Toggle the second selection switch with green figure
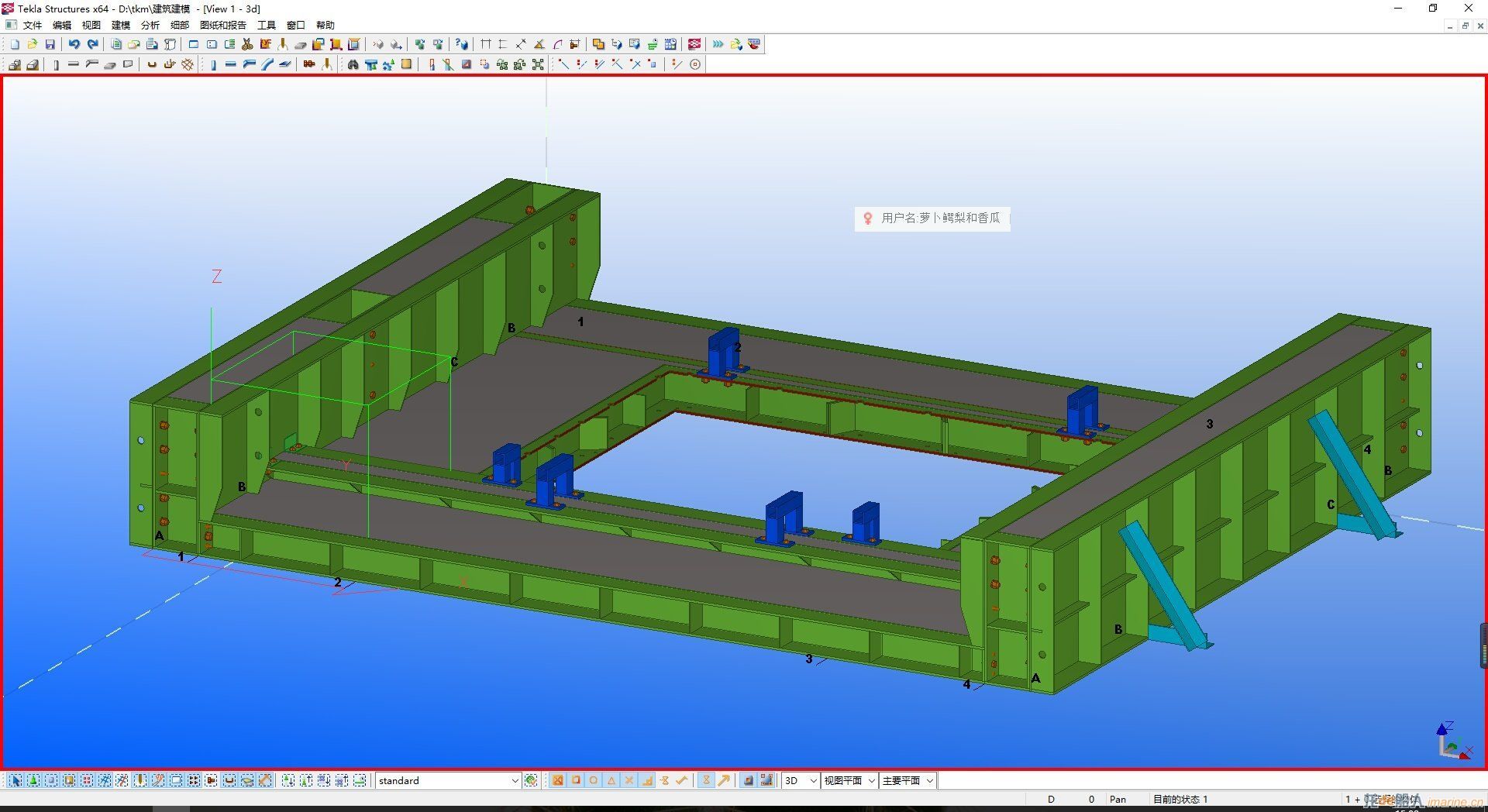This screenshot has width=1488, height=812. [33, 780]
